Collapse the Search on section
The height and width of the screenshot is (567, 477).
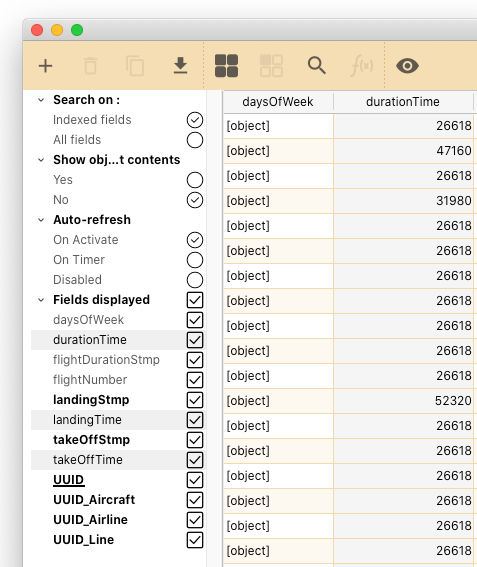pos(41,100)
